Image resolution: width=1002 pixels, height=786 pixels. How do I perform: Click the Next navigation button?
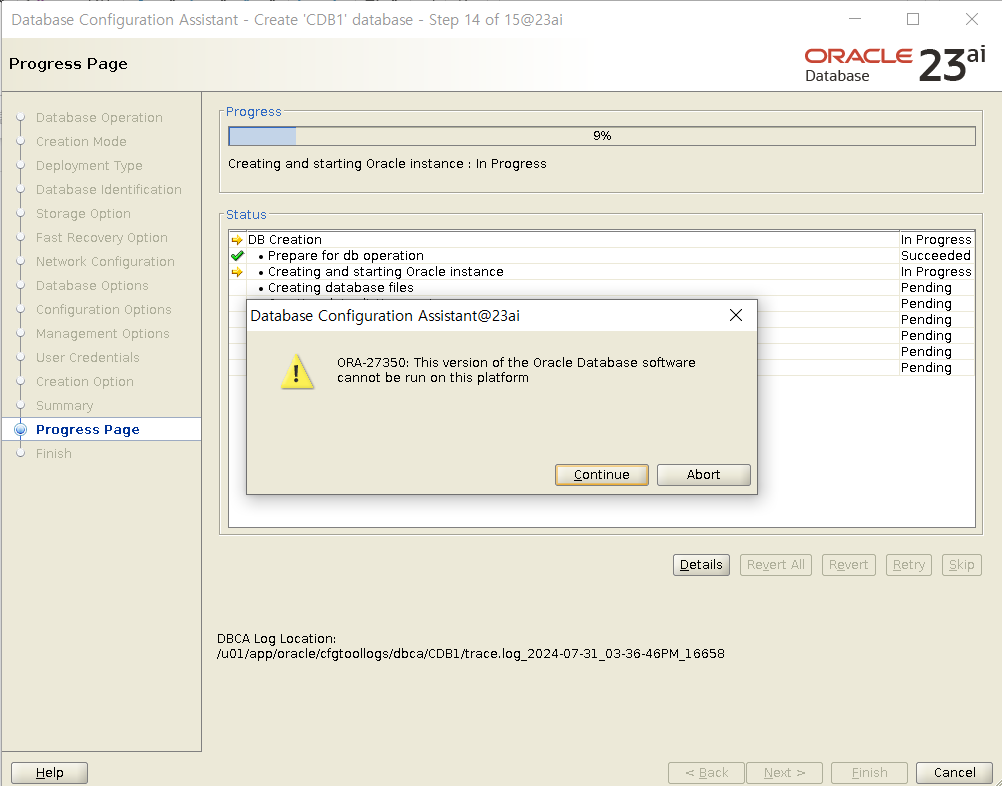784,773
